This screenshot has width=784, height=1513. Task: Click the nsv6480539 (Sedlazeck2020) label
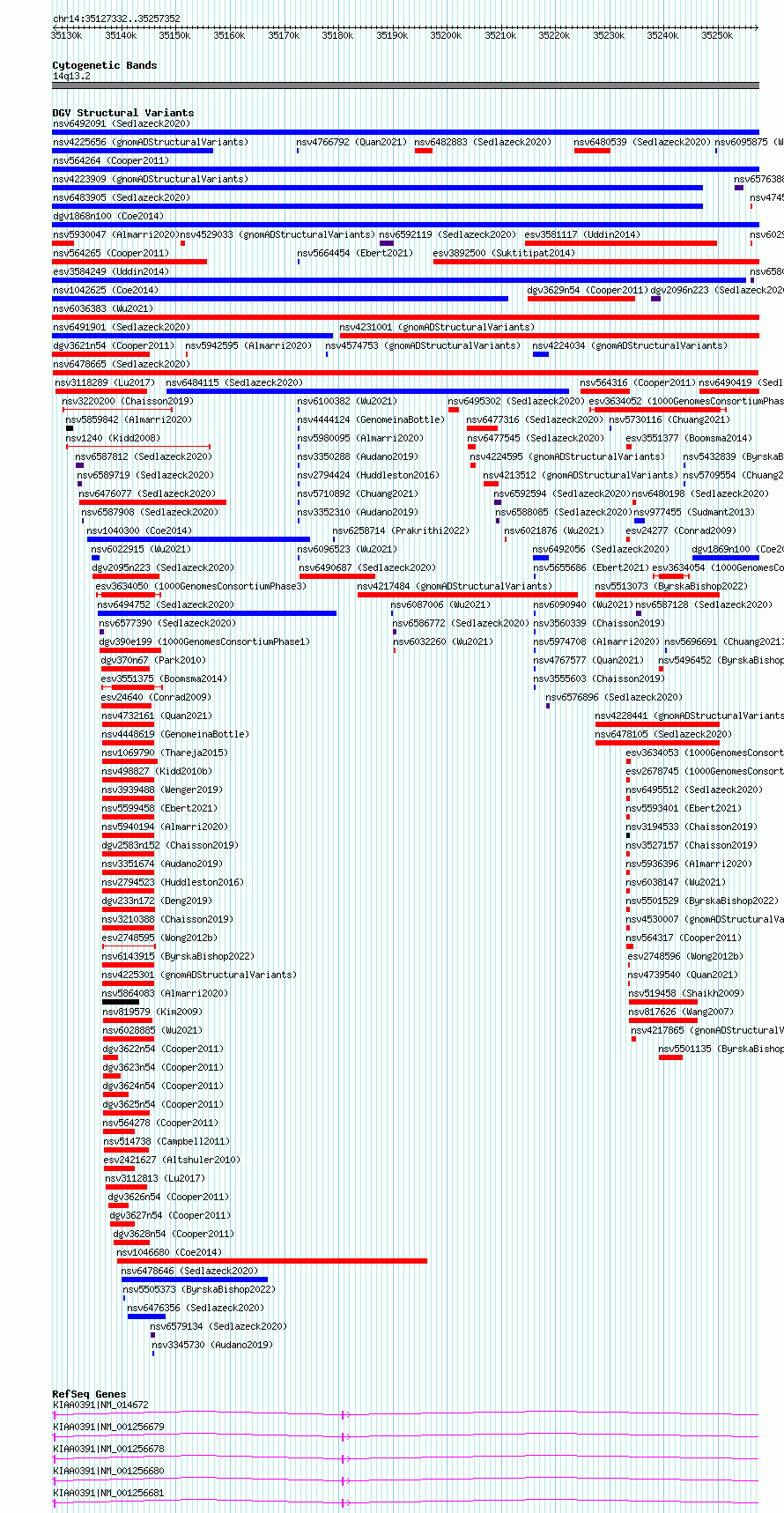642,142
